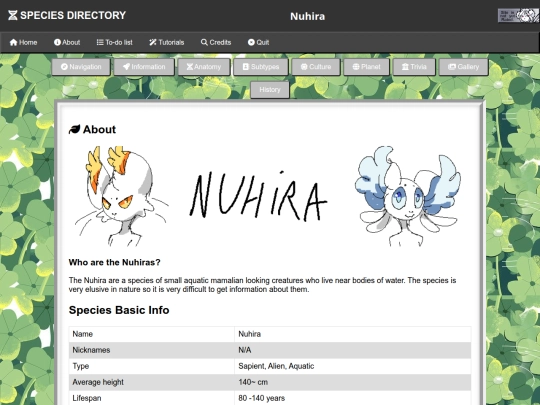Jump to the Planet section
This screenshot has height=405, width=540.
pos(366,67)
